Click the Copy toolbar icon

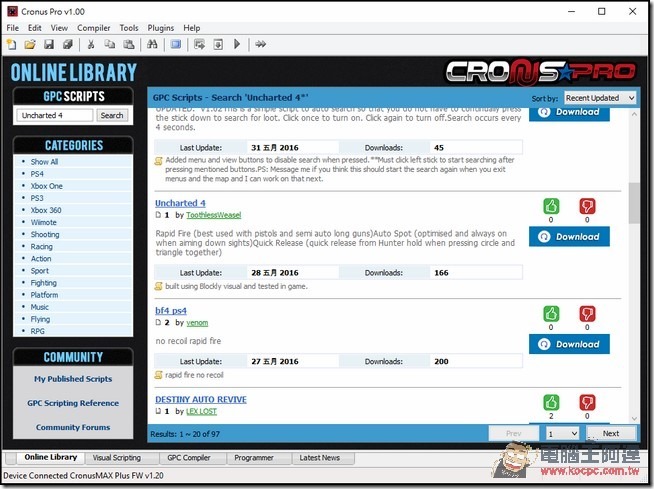pyautogui.click(x=110, y=44)
